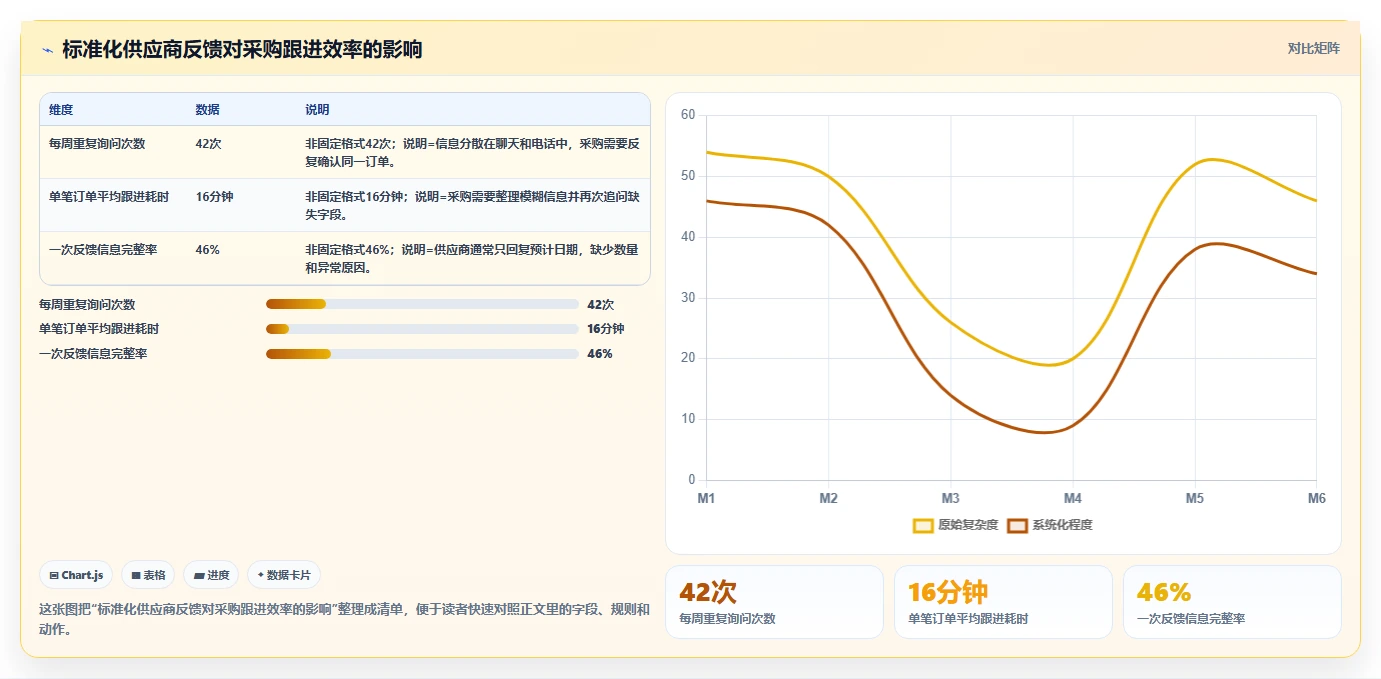The image size is (1381, 679).
Task: Click the M4 x-axis label
Action: 1072,498
